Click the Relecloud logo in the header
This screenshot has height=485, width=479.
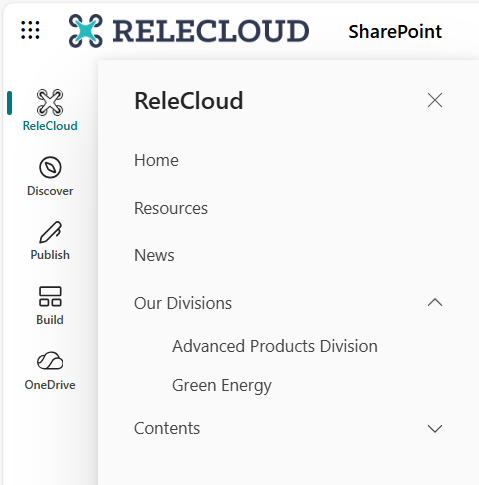(189, 31)
